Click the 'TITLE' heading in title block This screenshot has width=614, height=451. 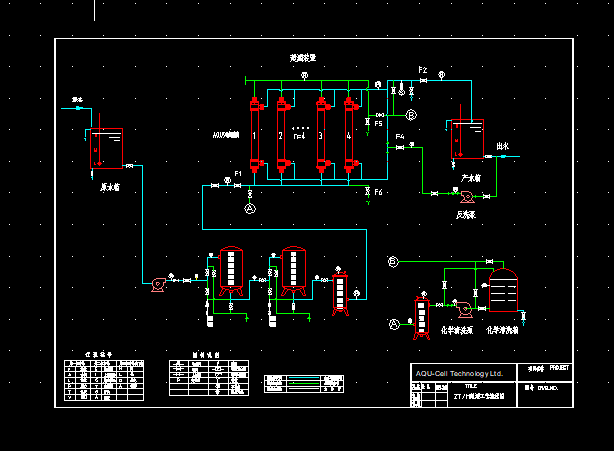pyautogui.click(x=471, y=386)
